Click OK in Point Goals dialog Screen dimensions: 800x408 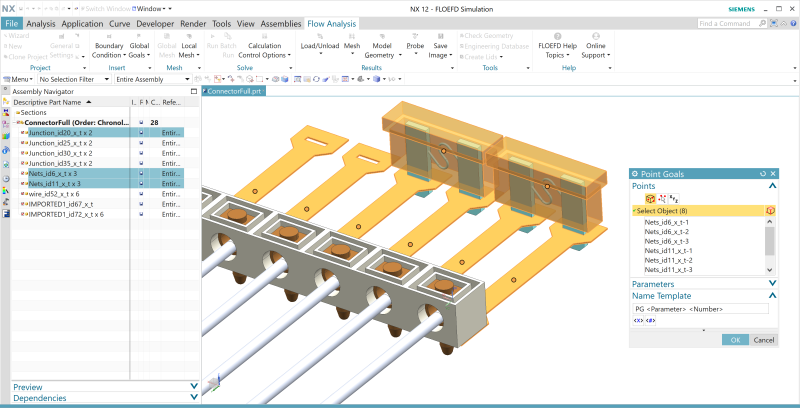click(x=735, y=340)
